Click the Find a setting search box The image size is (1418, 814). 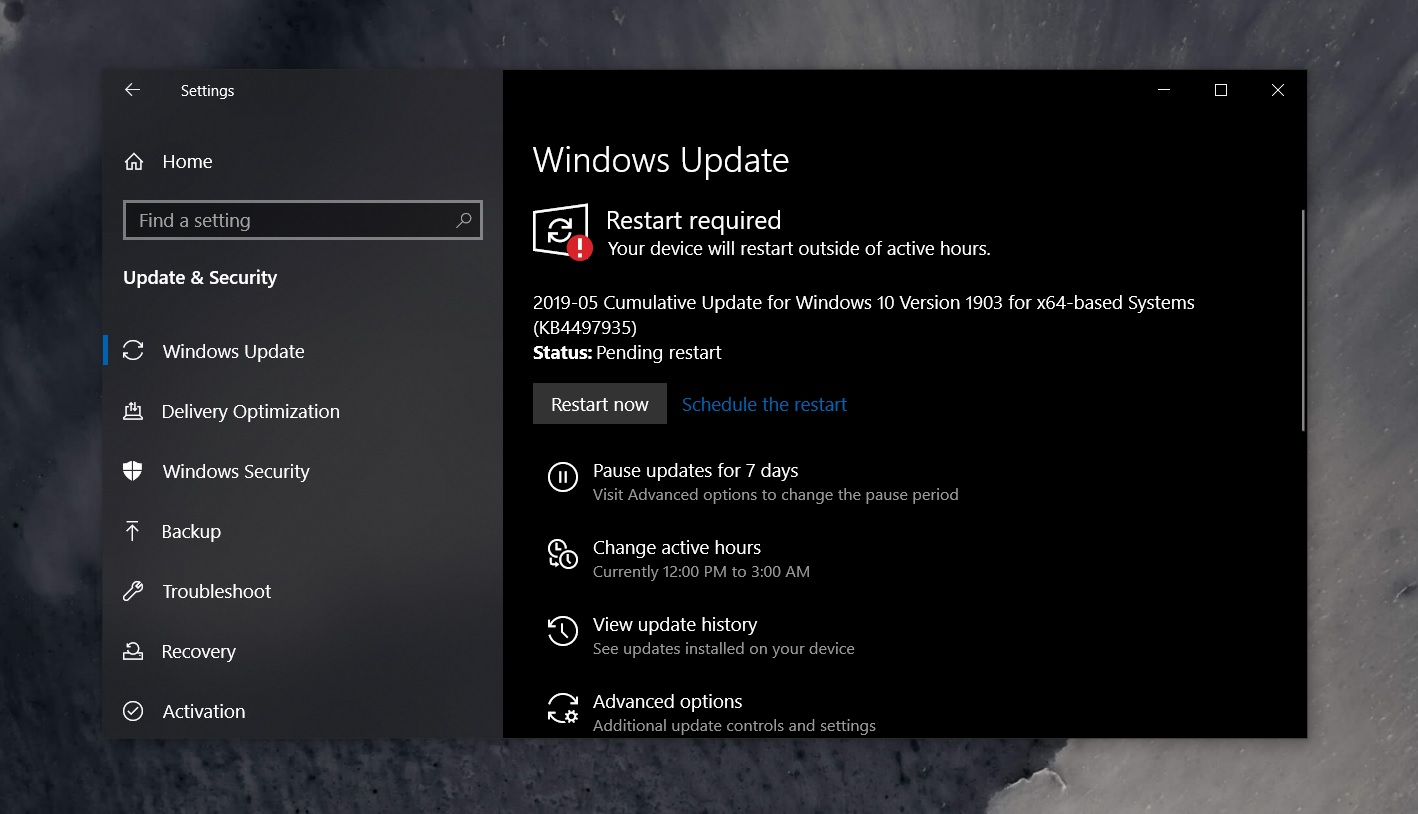click(303, 220)
